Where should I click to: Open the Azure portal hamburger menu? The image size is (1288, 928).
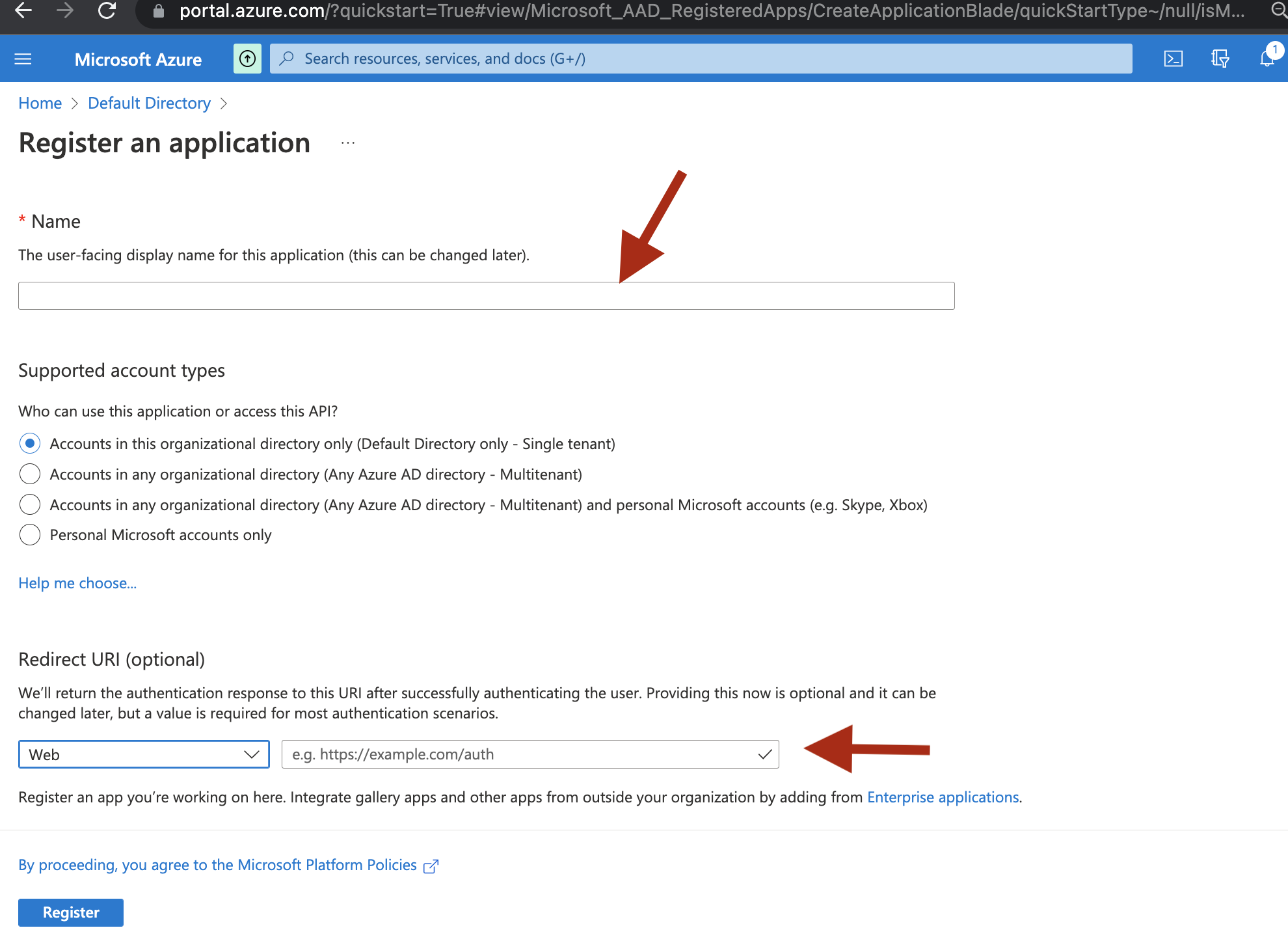tap(23, 59)
